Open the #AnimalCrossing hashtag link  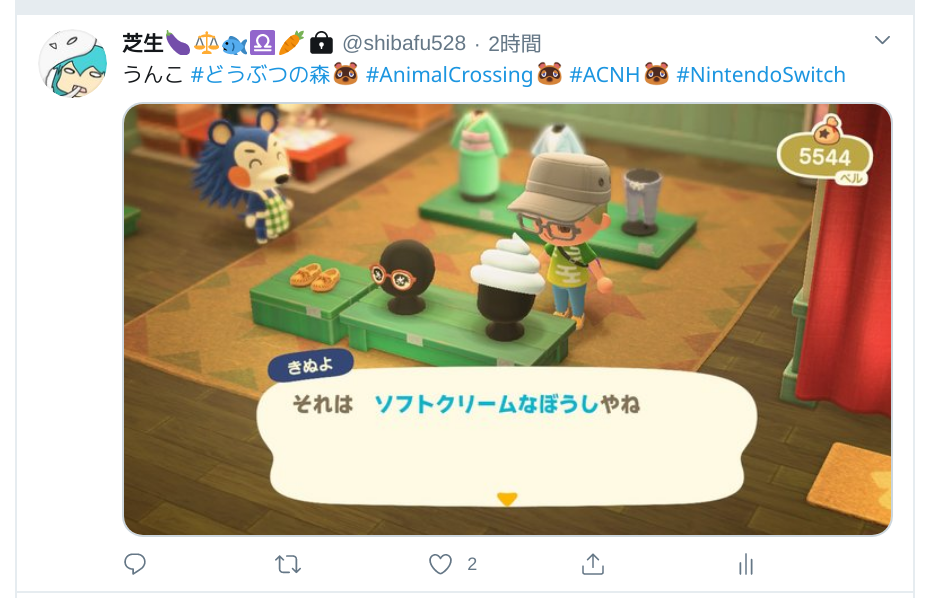point(450,75)
